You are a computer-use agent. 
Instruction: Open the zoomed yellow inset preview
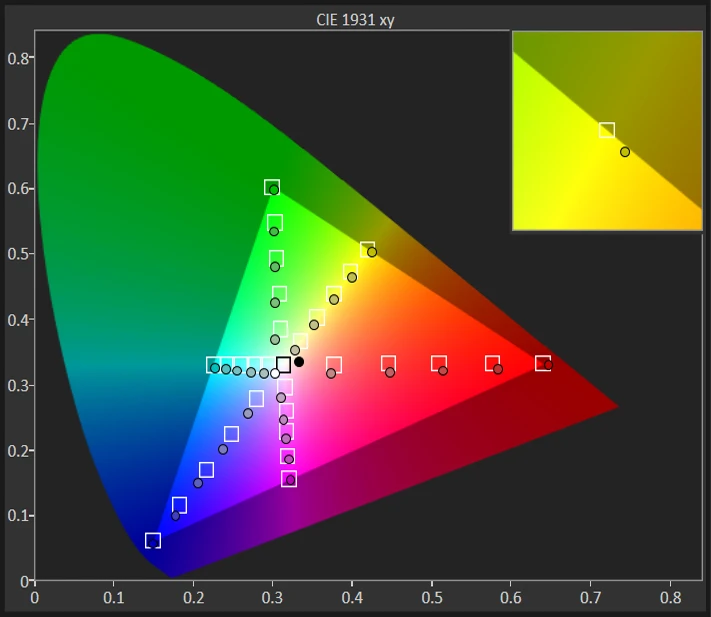(607, 130)
